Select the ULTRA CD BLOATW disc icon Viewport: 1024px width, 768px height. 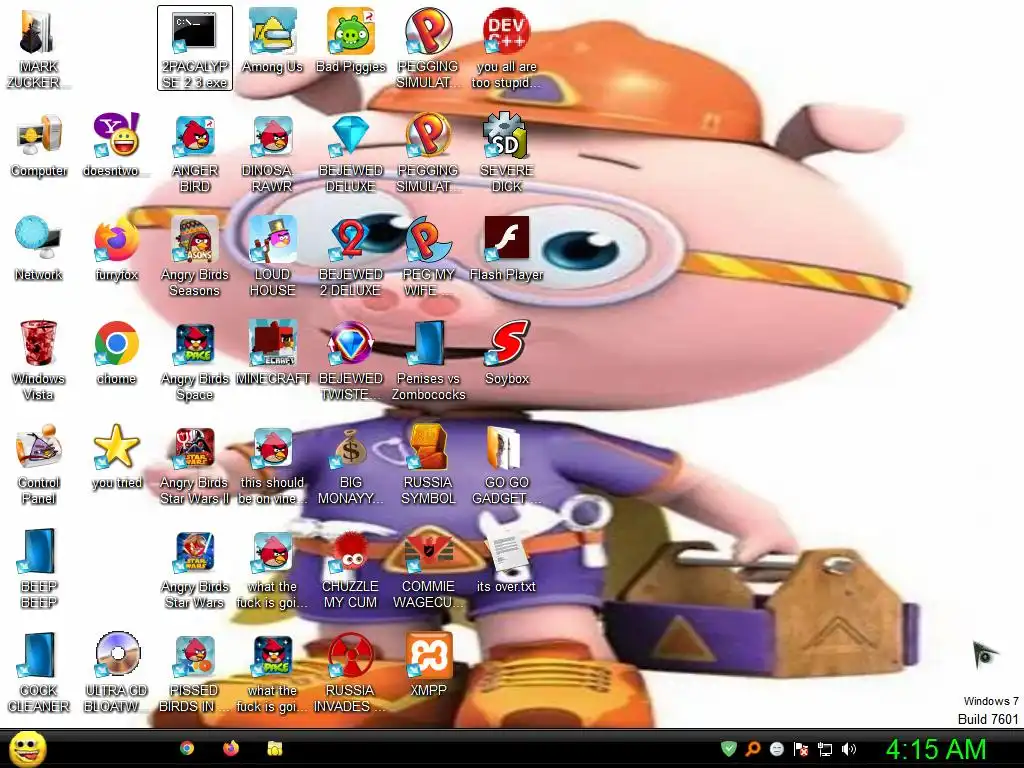click(116, 672)
